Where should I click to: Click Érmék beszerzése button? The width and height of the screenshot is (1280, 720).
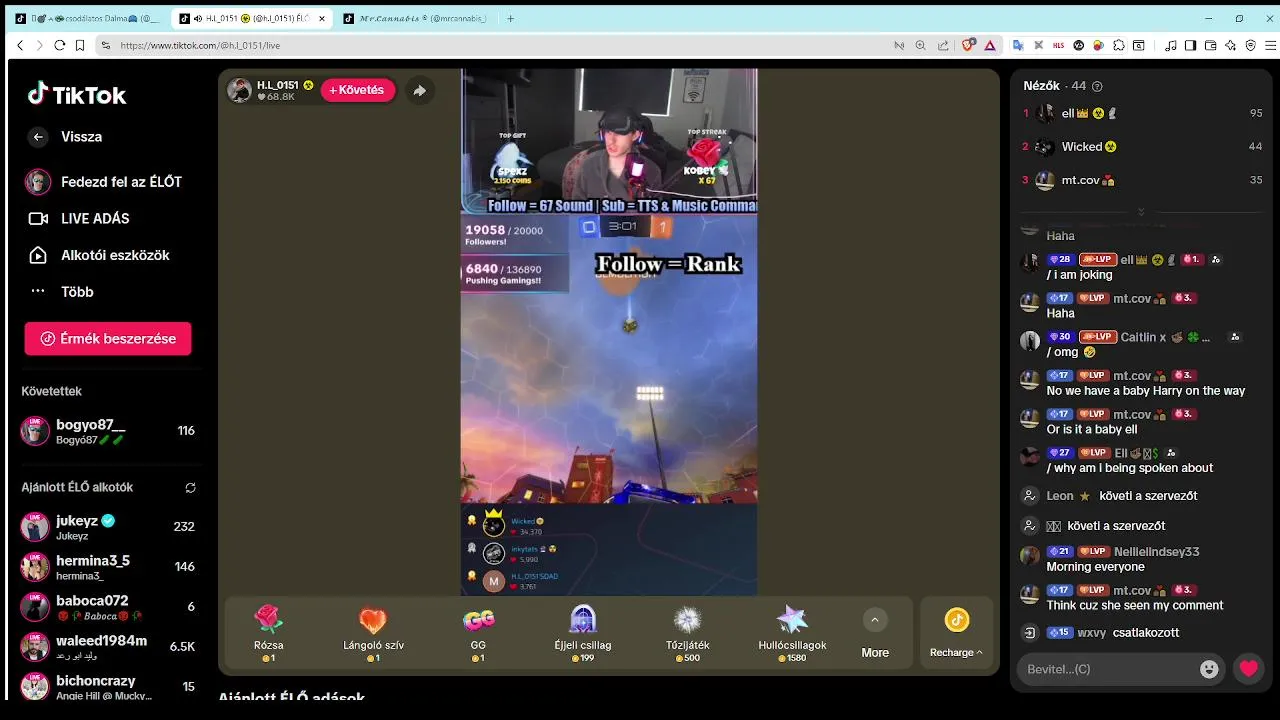108,339
